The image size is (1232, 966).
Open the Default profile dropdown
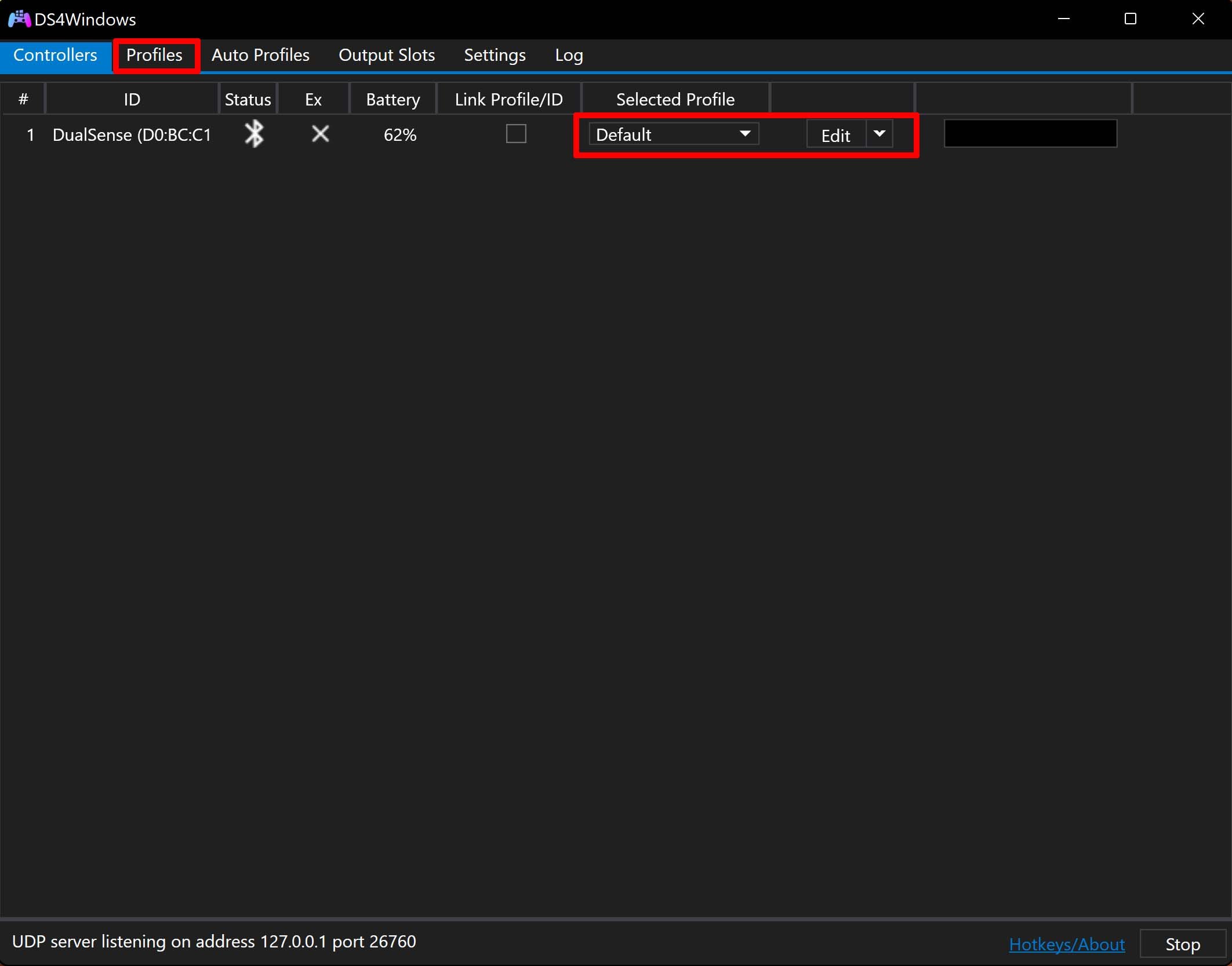point(674,134)
